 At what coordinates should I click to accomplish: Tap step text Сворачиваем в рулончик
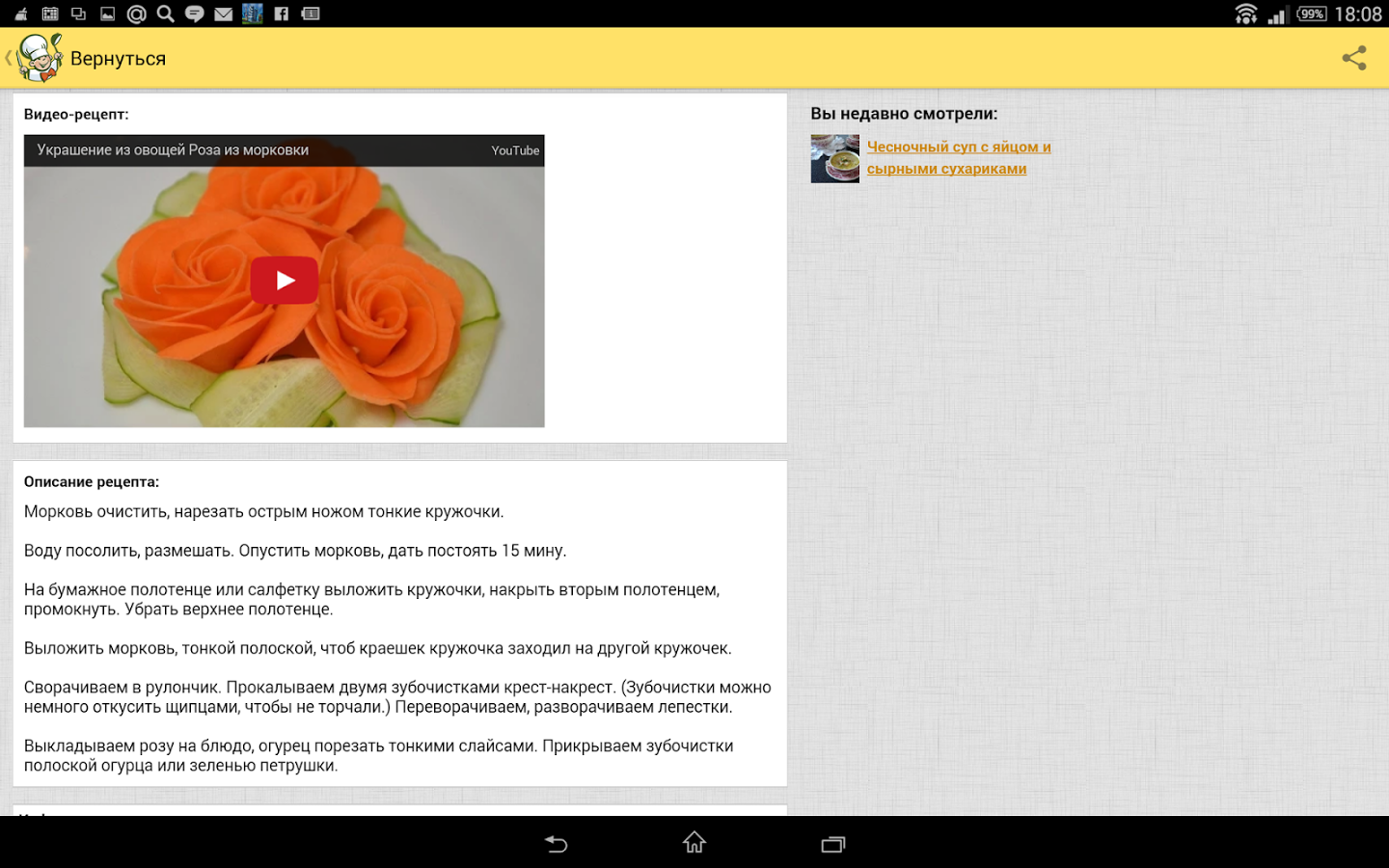pos(397,697)
